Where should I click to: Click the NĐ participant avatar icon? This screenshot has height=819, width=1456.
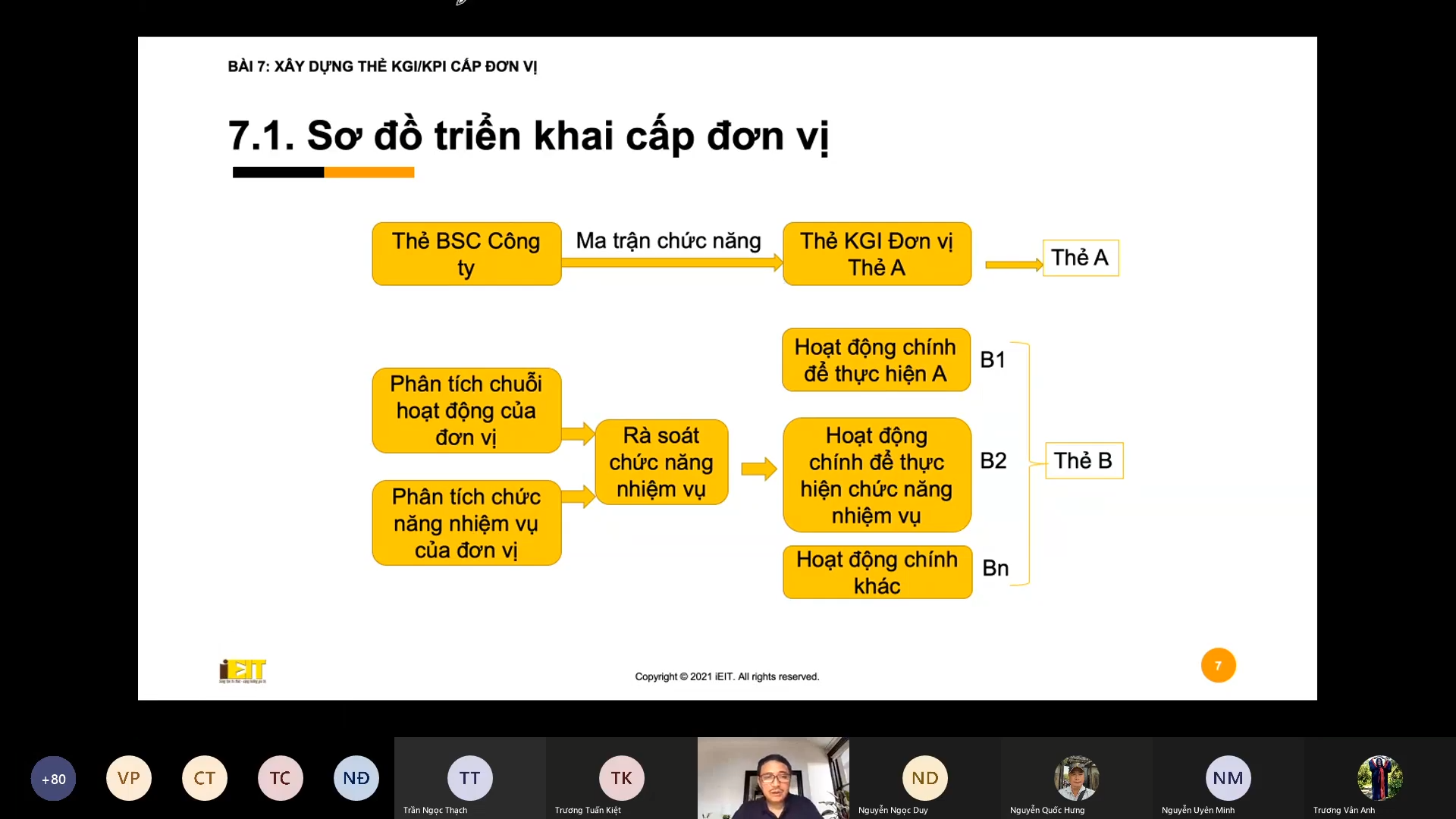(x=355, y=778)
